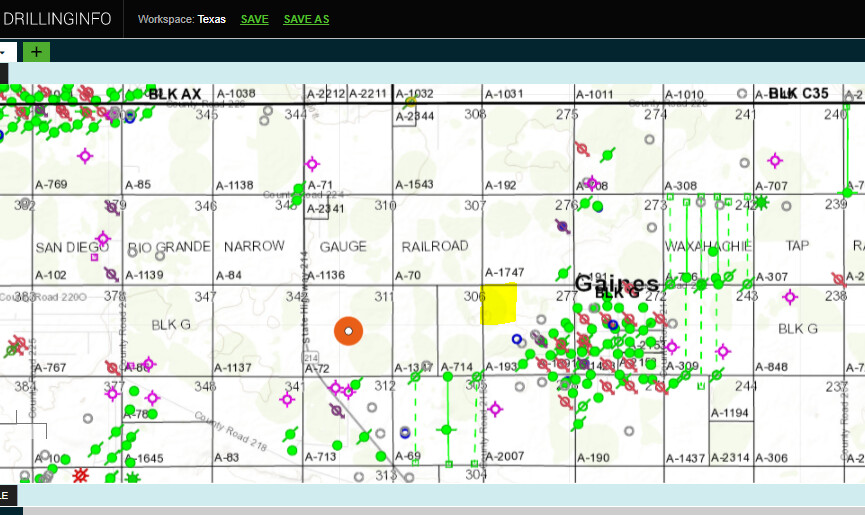
Task: Click the magenta well symbol in section 238
Action: click(790, 296)
